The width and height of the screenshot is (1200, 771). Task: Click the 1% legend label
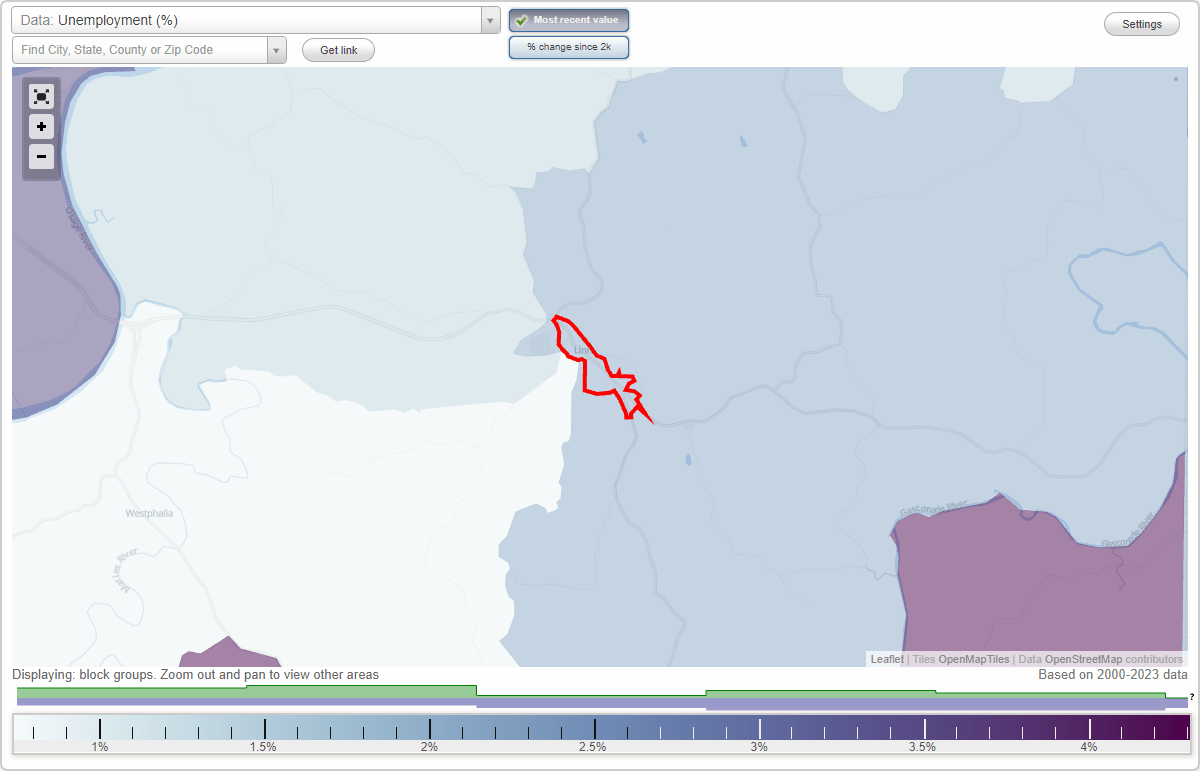point(100,747)
